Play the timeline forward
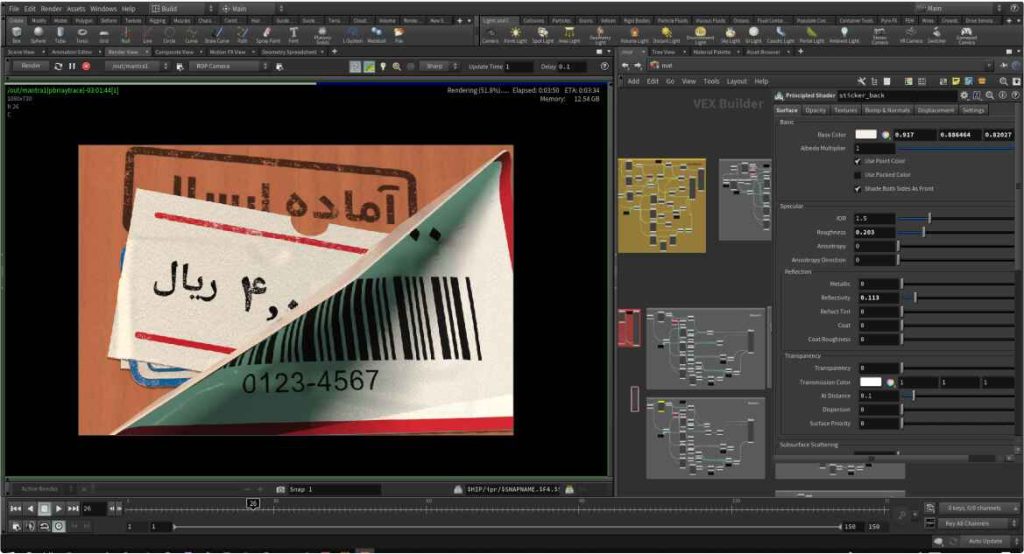The image size is (1024, 554). coord(58,508)
